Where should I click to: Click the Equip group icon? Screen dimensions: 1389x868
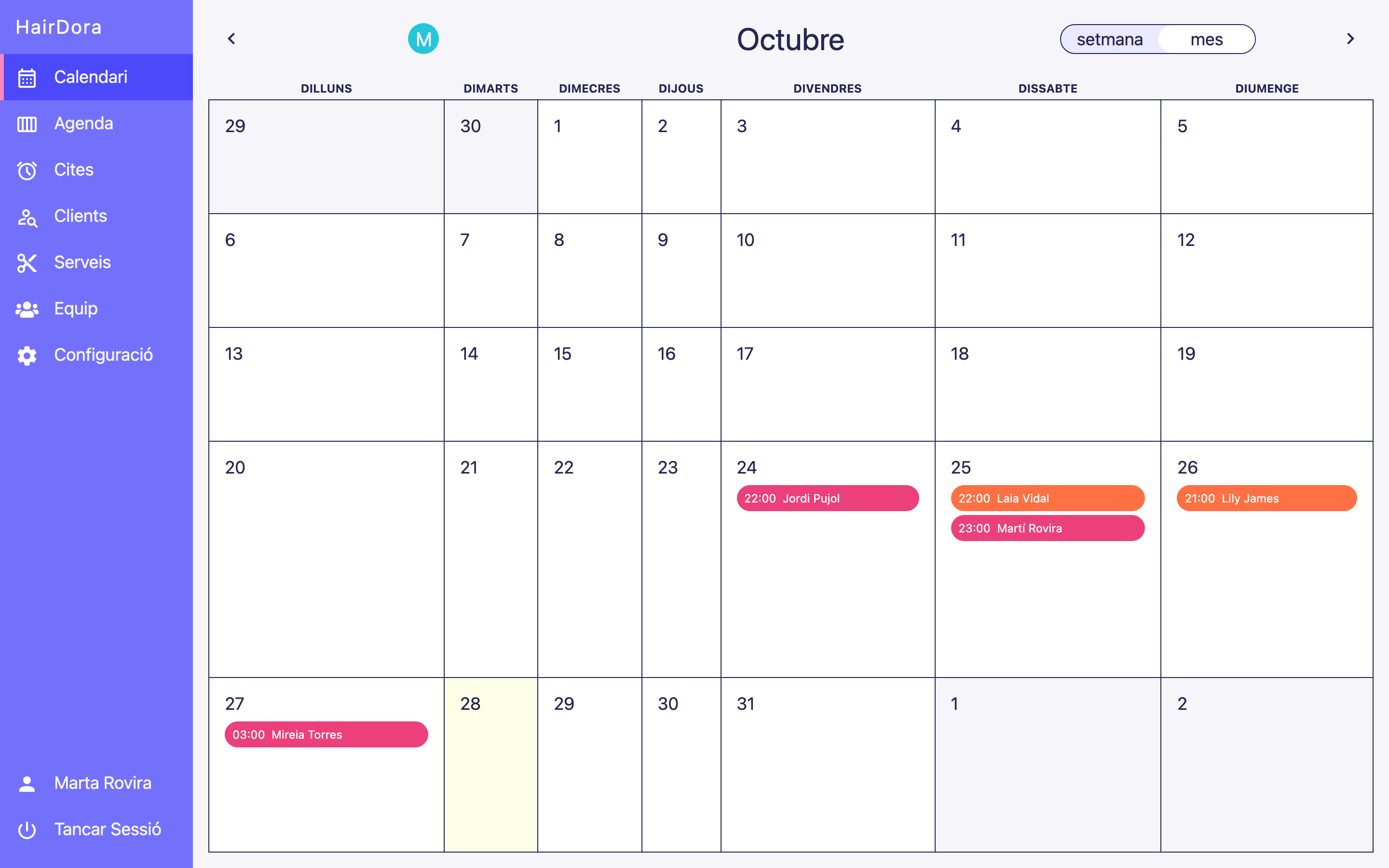tap(27, 310)
